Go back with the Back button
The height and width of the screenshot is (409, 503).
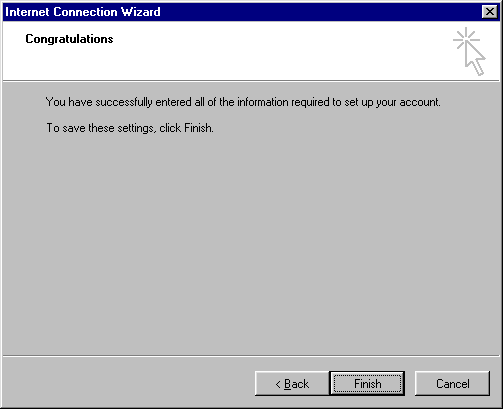(x=292, y=384)
